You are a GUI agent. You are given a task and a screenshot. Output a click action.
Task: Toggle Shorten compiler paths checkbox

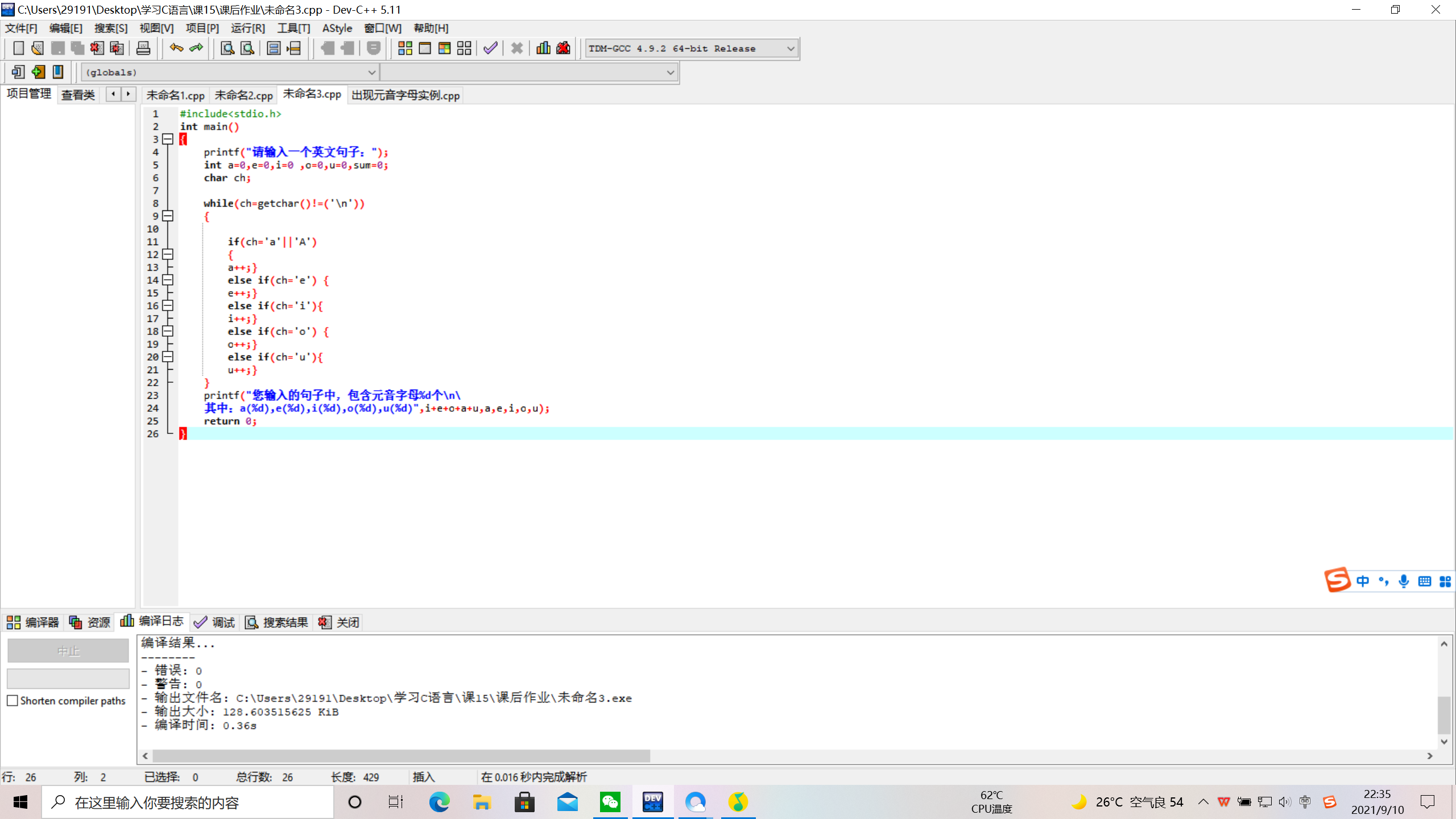point(13,701)
